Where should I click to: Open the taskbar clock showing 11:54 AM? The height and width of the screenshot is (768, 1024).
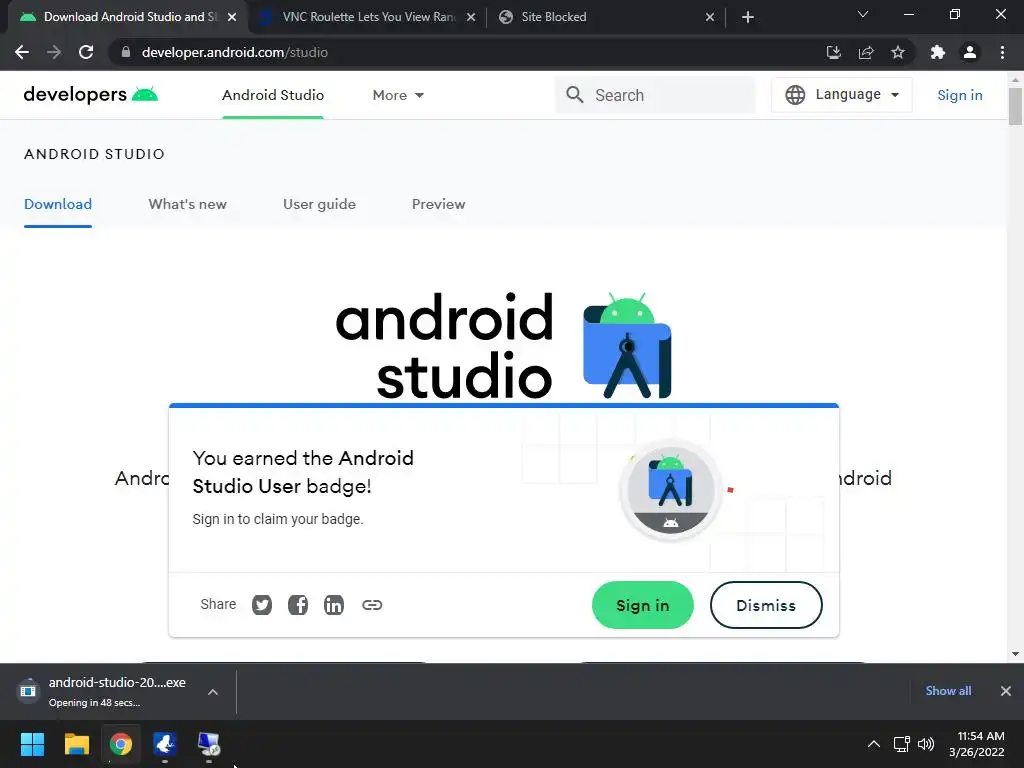point(978,744)
